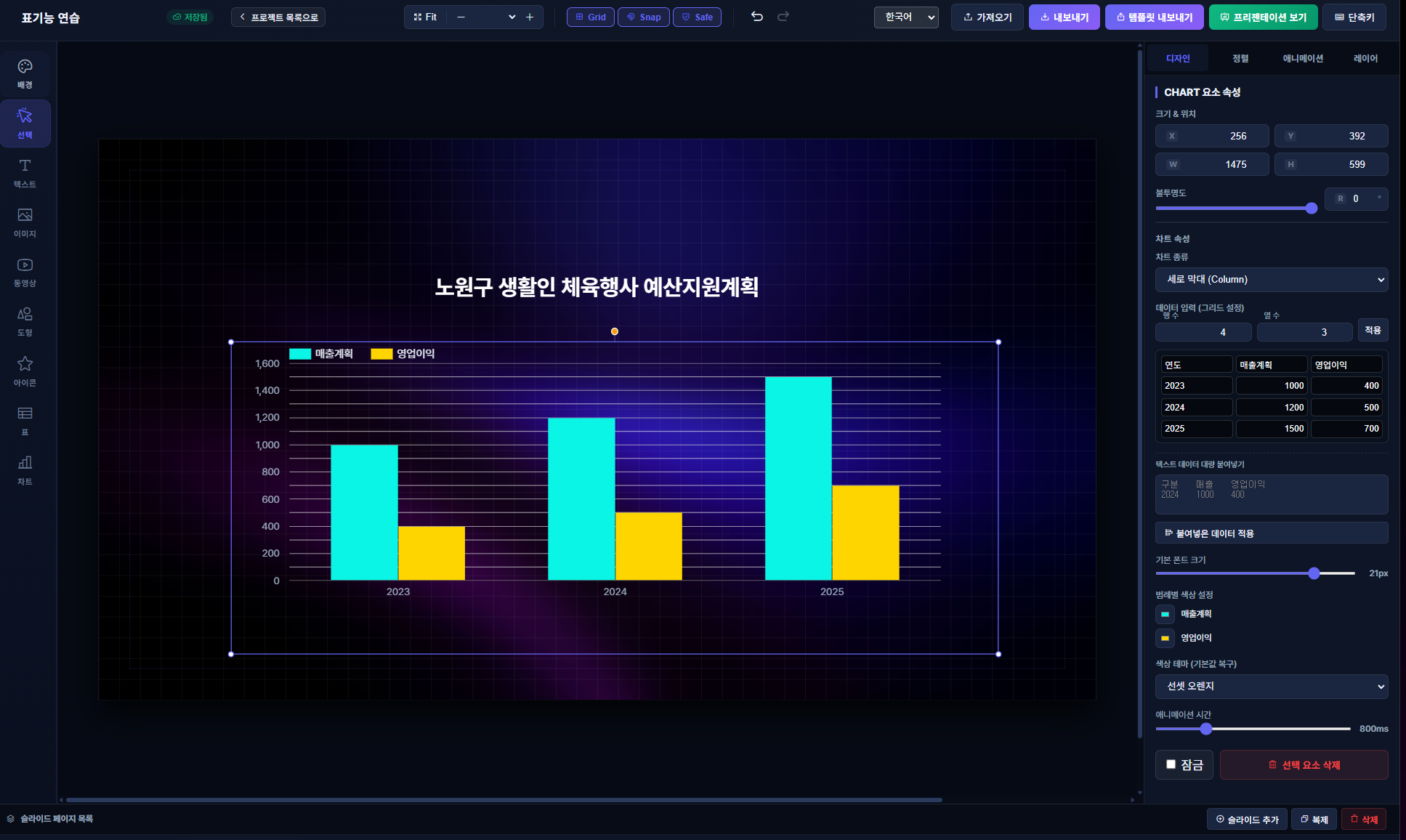Image resolution: width=1406 pixels, height=840 pixels.
Task: Click the W width input field
Action: click(x=1212, y=164)
